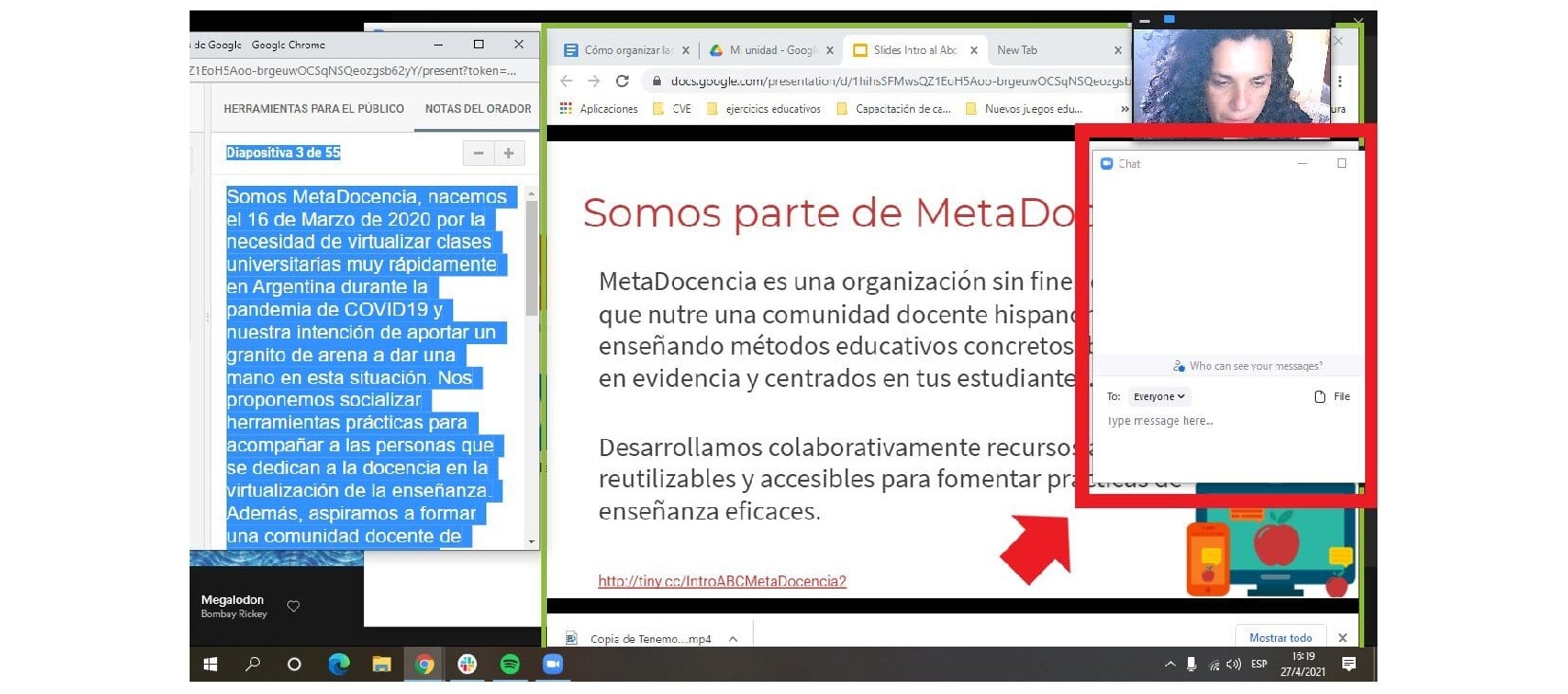Switch to Cómo organizar la... tab
The image size is (1568, 694).
tap(618, 50)
